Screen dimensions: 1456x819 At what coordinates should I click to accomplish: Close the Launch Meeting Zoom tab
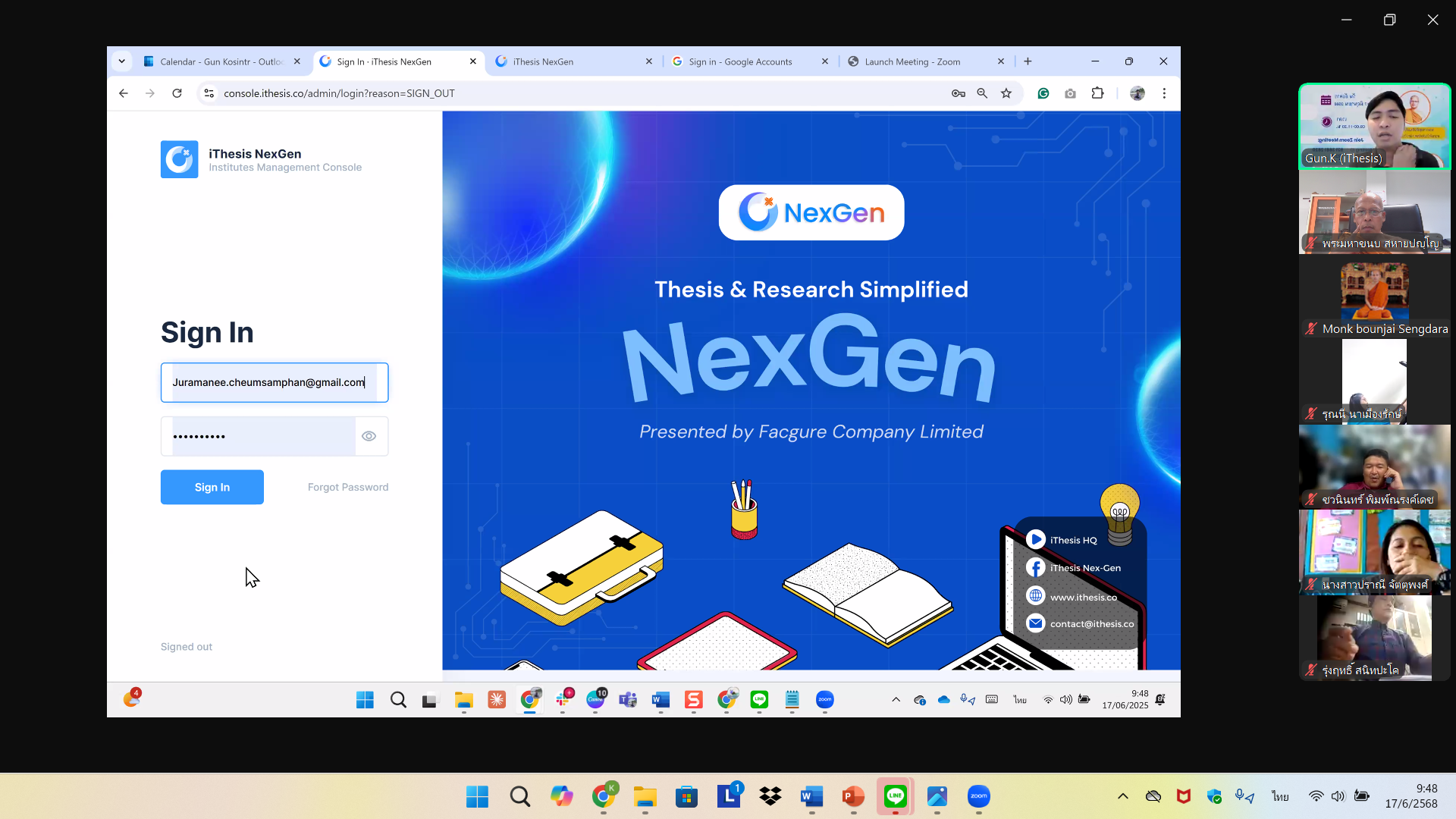[1001, 61]
